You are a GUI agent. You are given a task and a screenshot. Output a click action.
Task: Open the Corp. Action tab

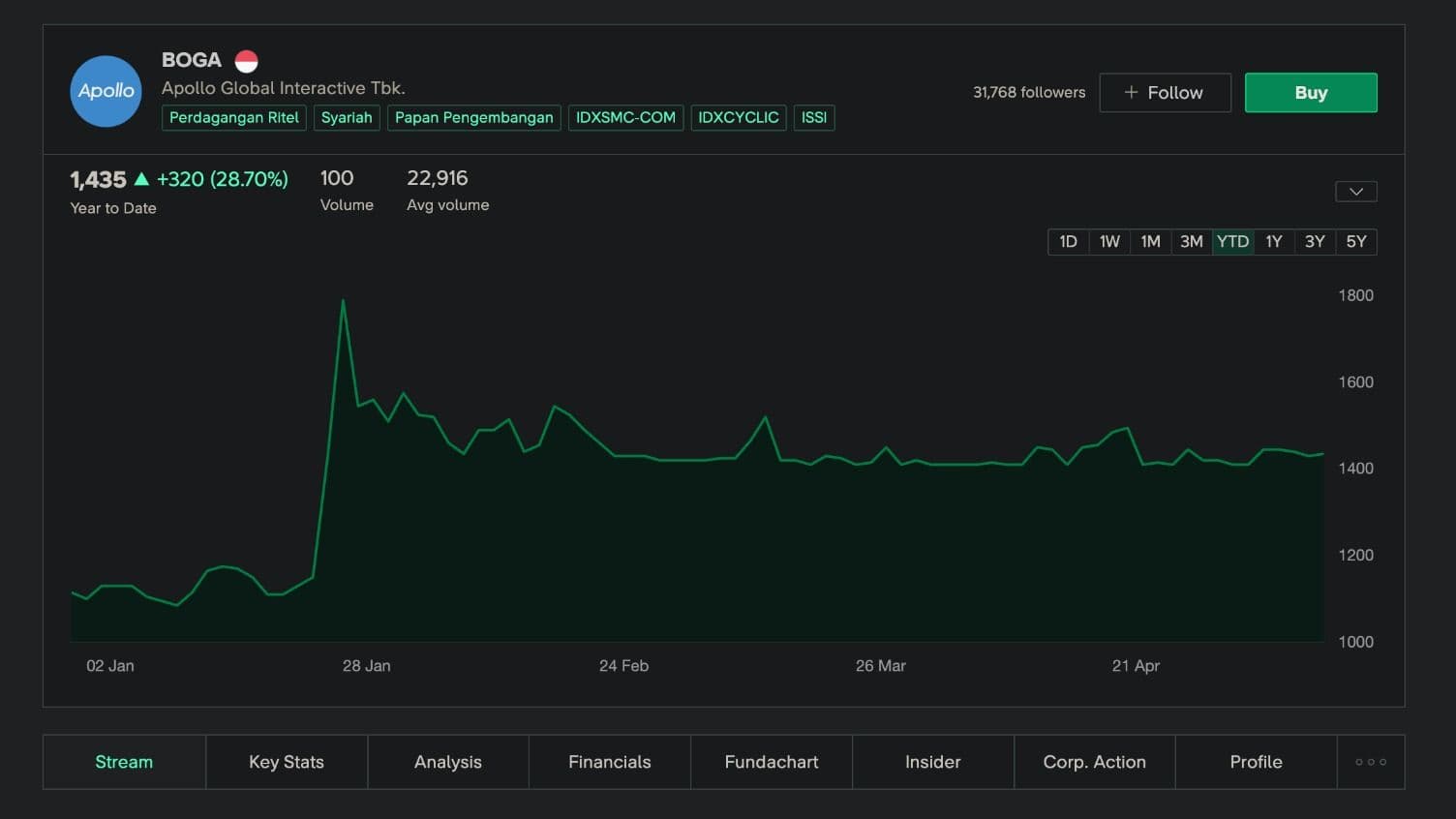point(1095,762)
